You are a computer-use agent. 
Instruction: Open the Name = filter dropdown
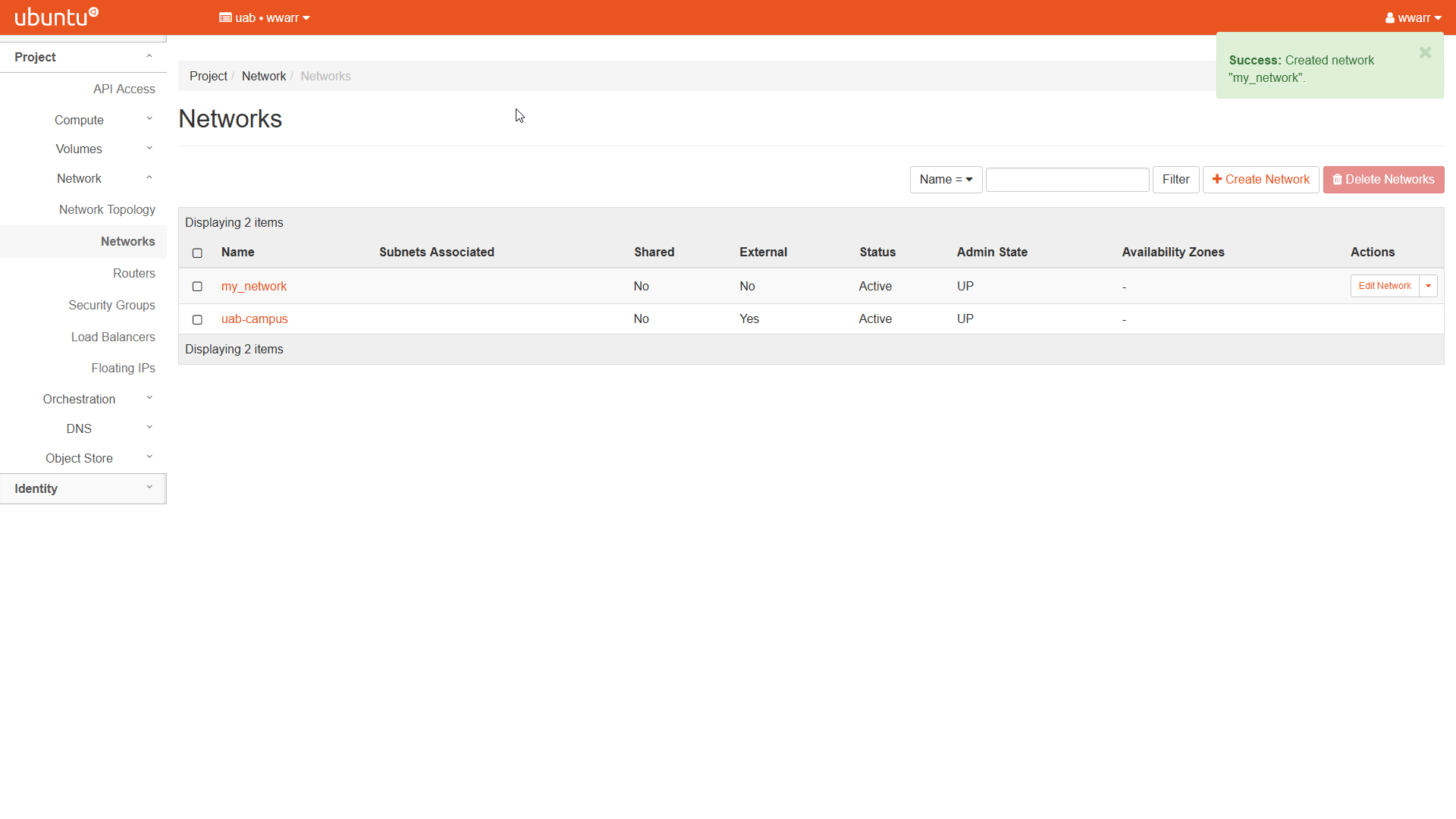tap(946, 180)
